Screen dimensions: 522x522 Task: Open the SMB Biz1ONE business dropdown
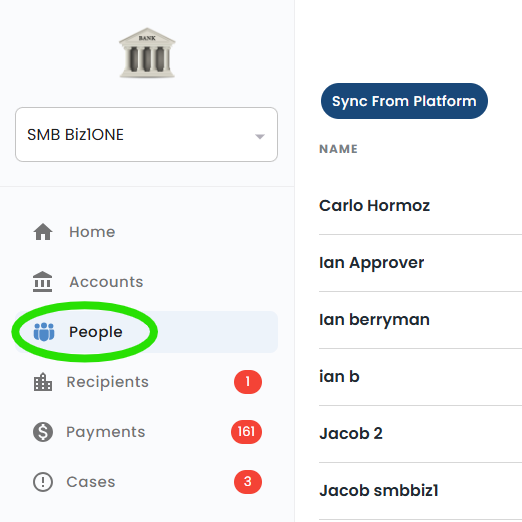click(x=146, y=135)
